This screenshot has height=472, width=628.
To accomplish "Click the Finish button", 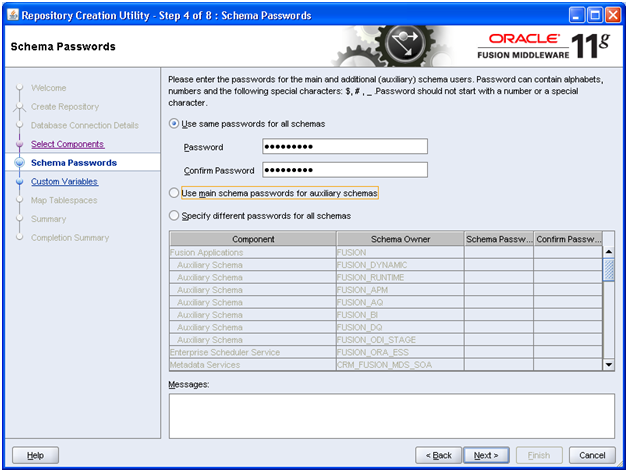I will coord(539,456).
